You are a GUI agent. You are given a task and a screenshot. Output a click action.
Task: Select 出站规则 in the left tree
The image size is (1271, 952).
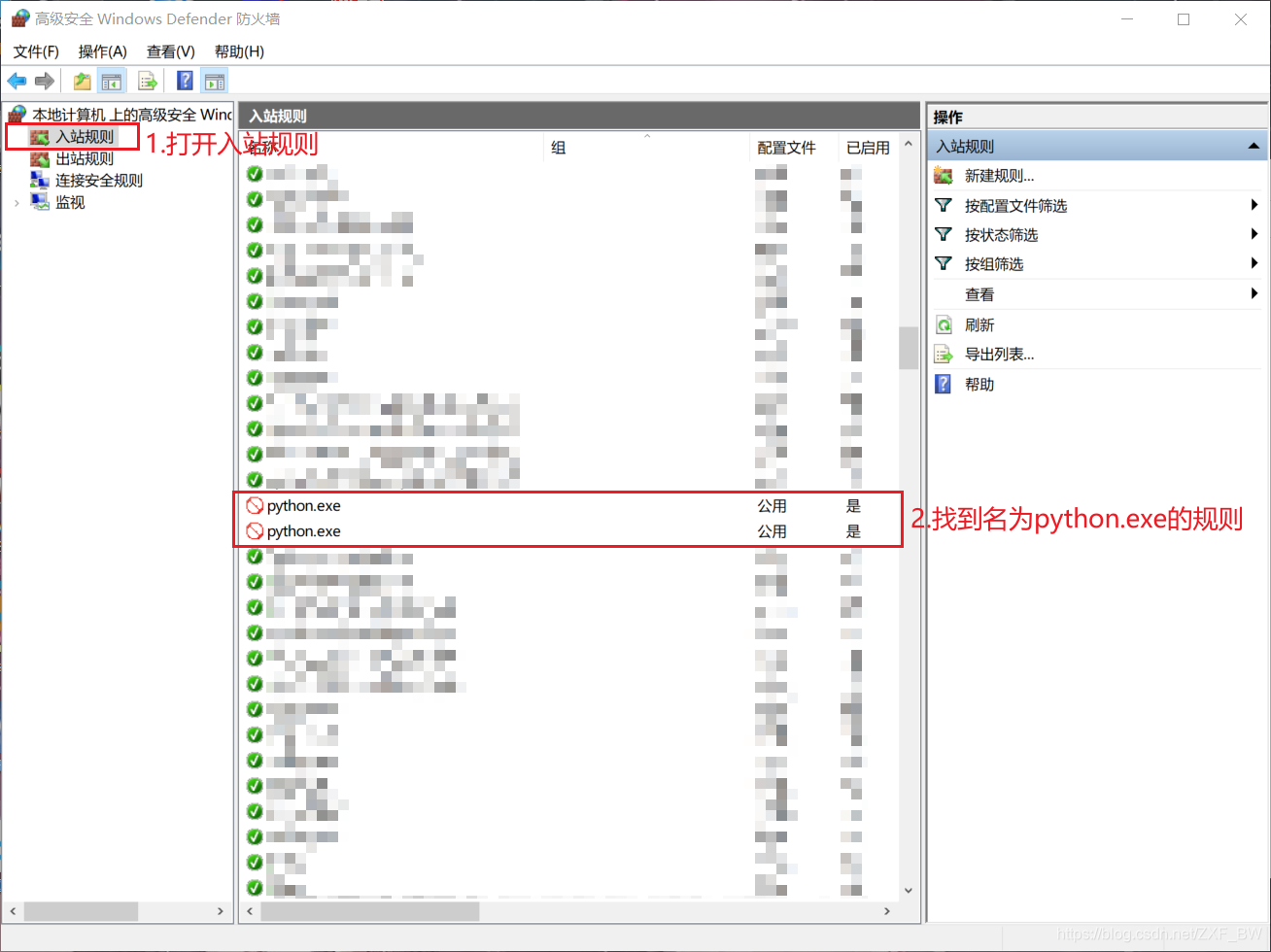click(x=85, y=158)
